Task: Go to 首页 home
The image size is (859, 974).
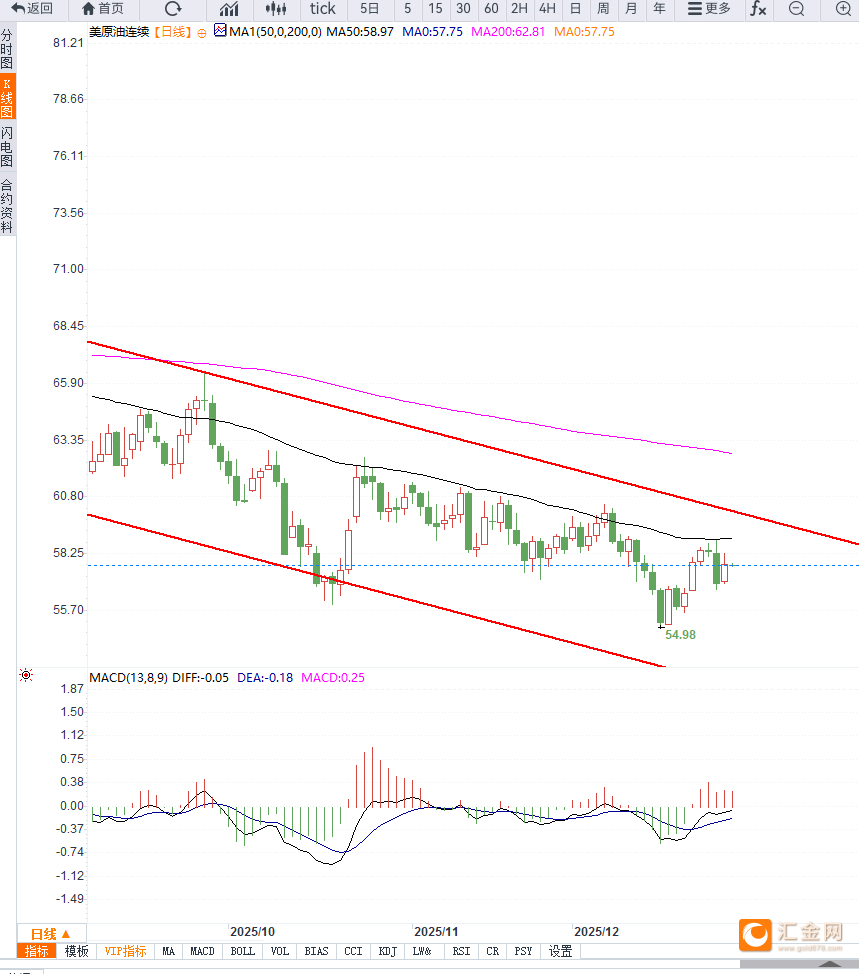Action: pyautogui.click(x=103, y=9)
